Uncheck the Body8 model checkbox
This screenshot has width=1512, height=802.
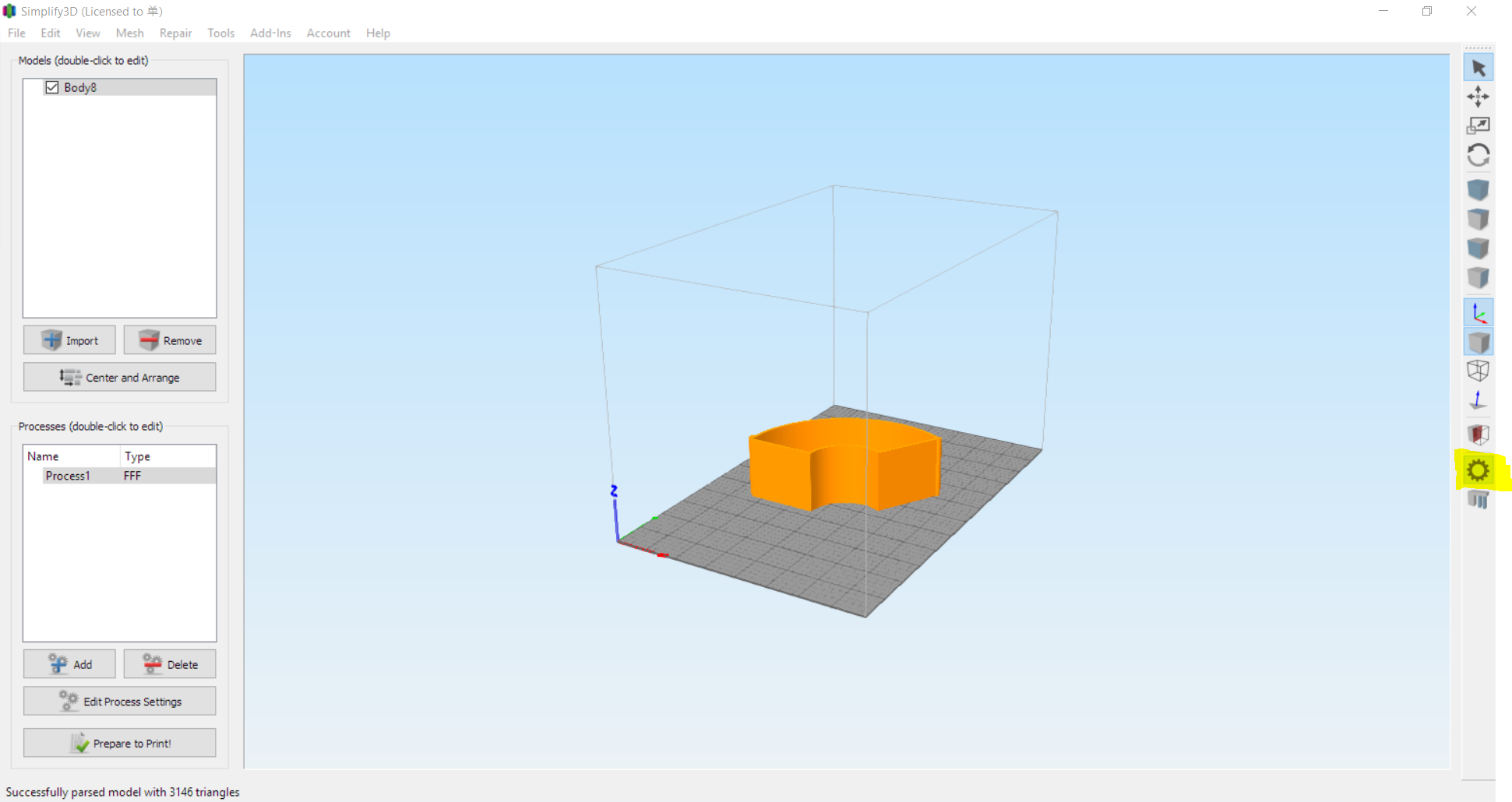coord(52,87)
